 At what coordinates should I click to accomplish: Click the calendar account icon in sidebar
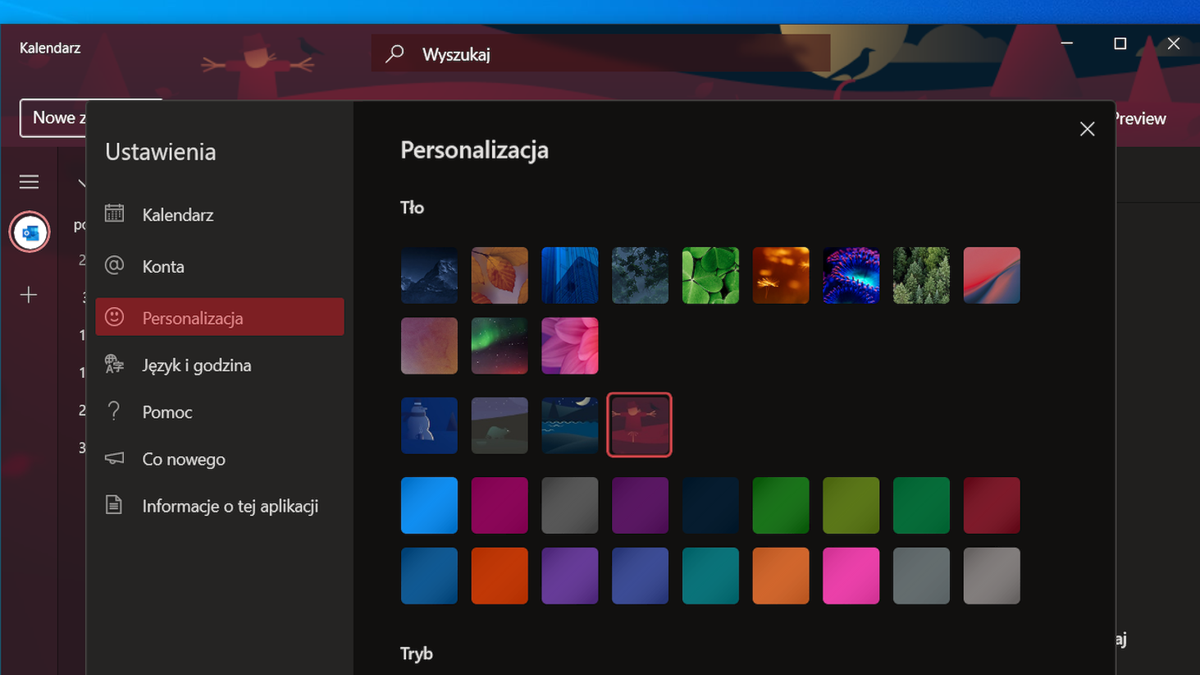tap(29, 231)
